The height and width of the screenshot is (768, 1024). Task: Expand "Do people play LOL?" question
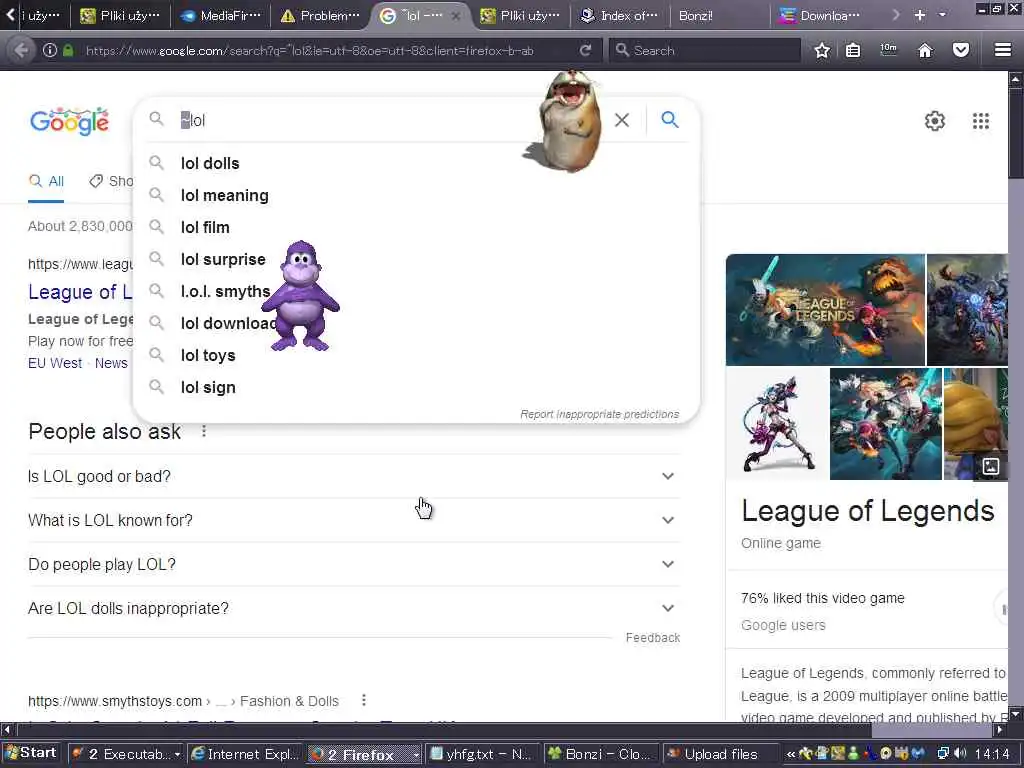354,564
